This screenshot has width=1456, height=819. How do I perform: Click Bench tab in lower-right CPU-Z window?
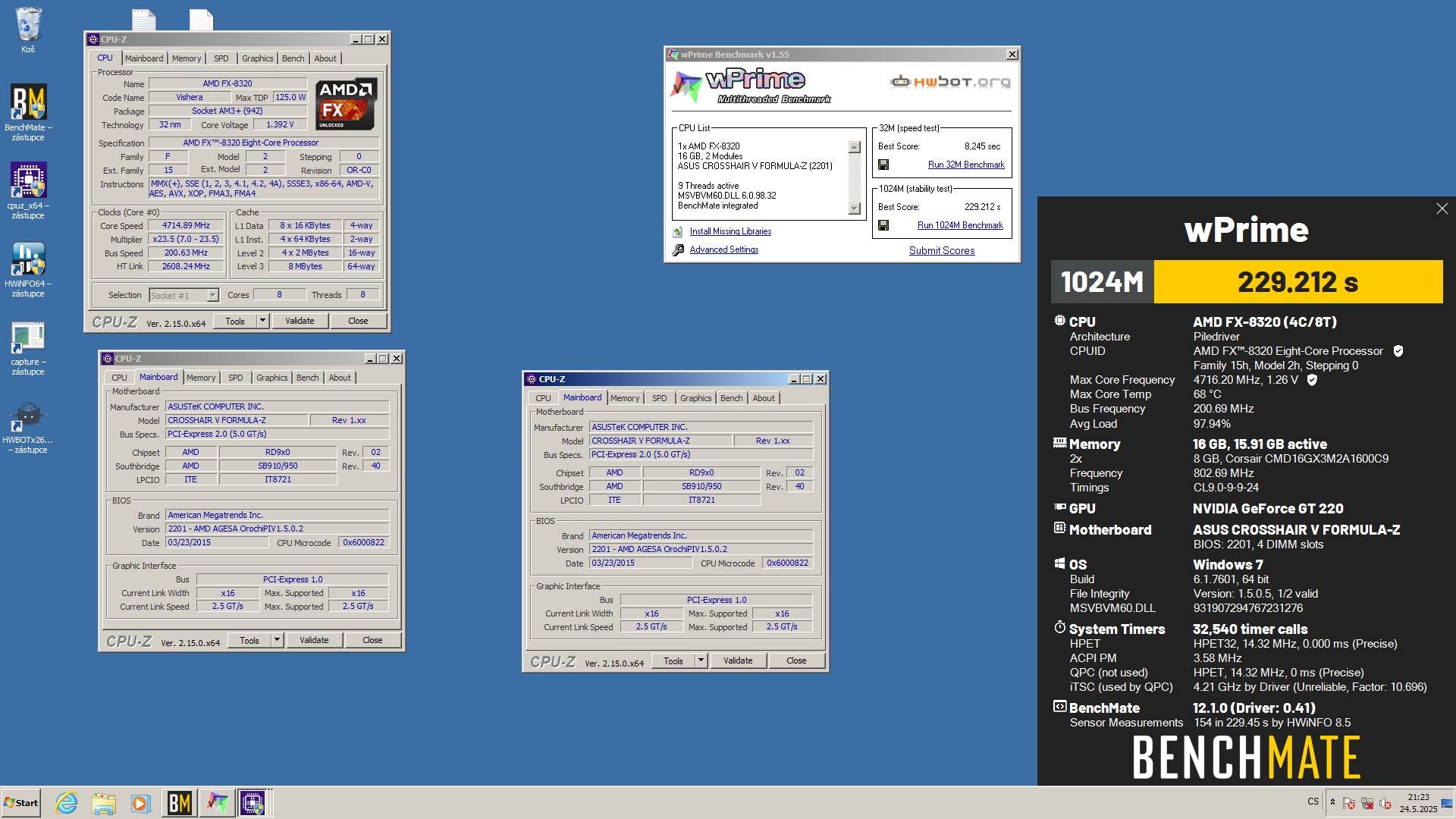tap(731, 398)
